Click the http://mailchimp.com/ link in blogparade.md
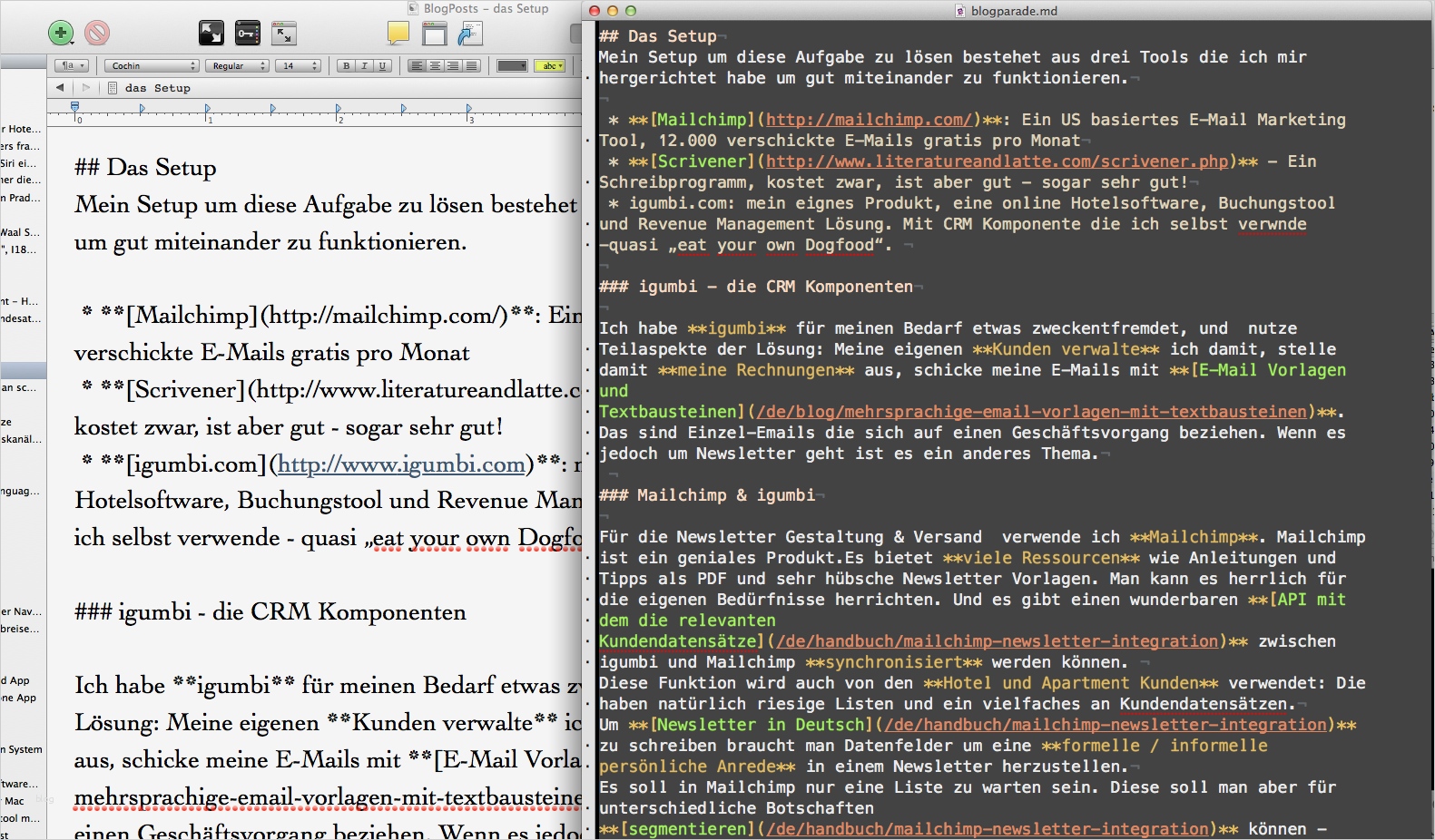This screenshot has width=1435, height=840. pos(869,120)
